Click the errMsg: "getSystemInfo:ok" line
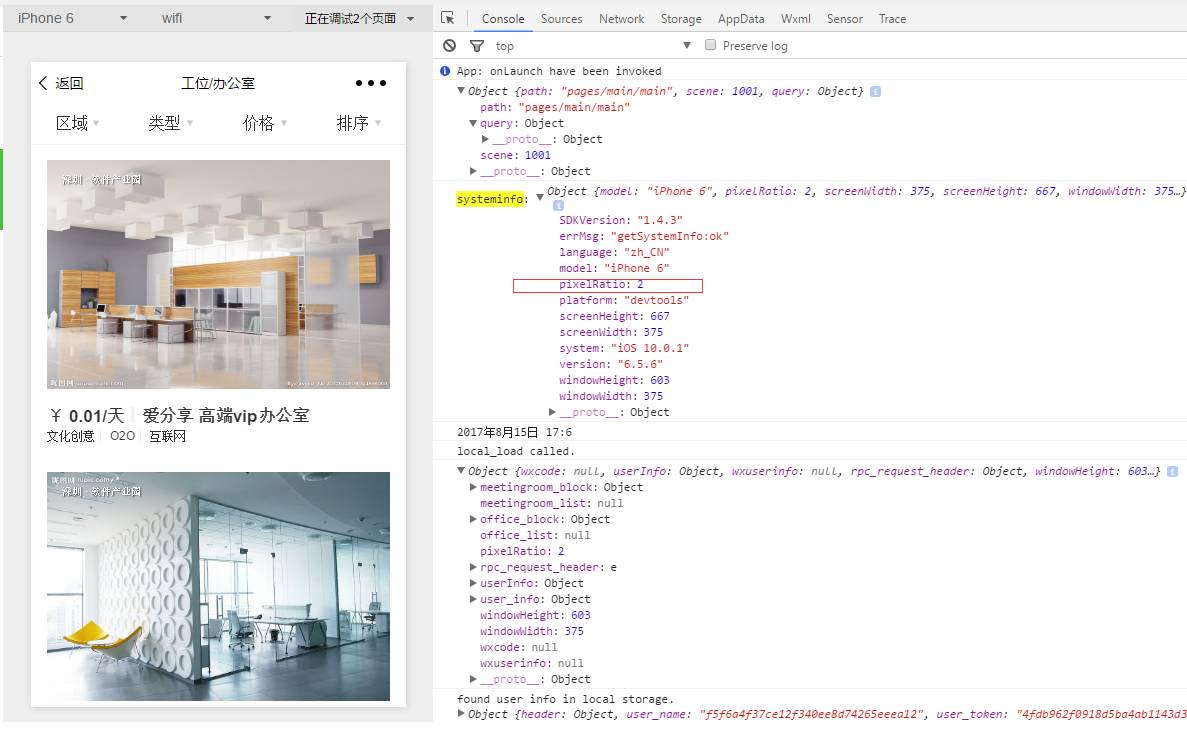Viewport: 1187px width, 736px height. point(644,236)
